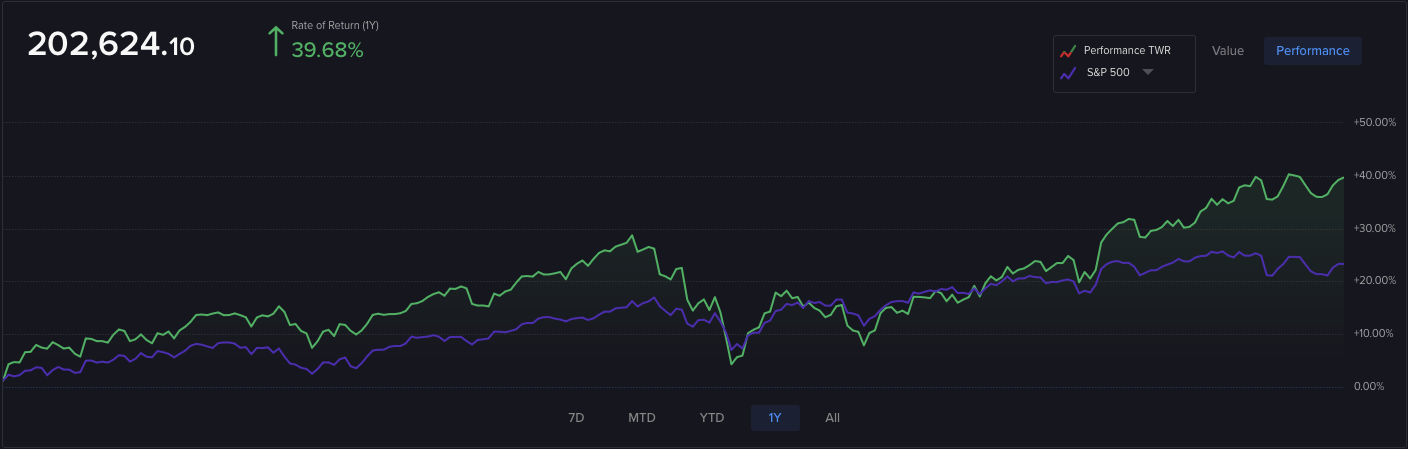1408x449 pixels.
Task: Expand the S&P 500 benchmark dropdown arrow
Action: 1148,72
